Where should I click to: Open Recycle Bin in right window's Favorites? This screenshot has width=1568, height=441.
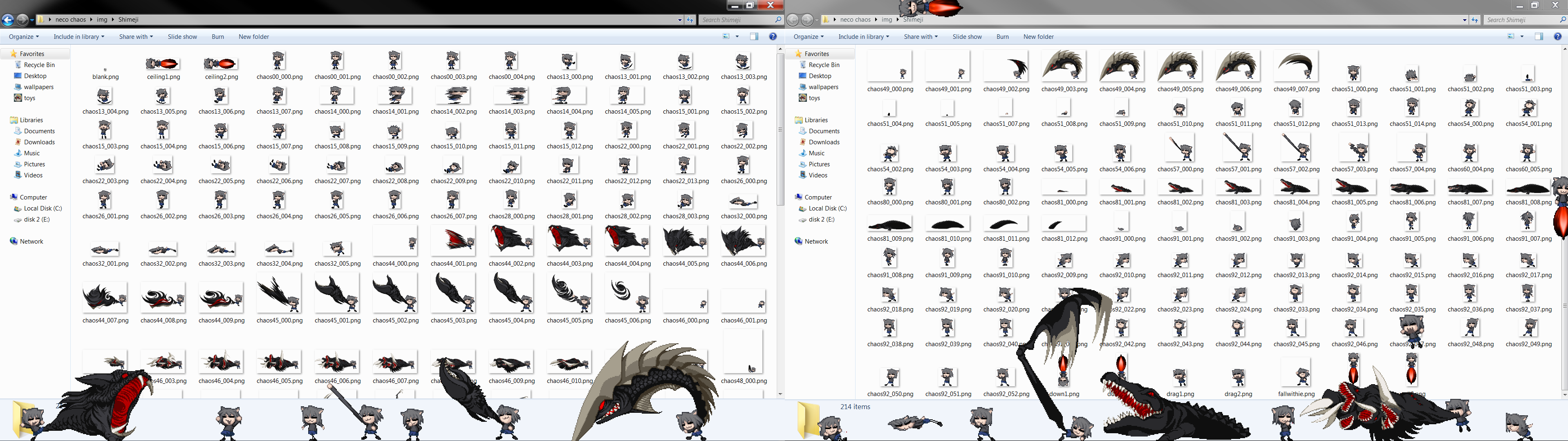tap(824, 65)
